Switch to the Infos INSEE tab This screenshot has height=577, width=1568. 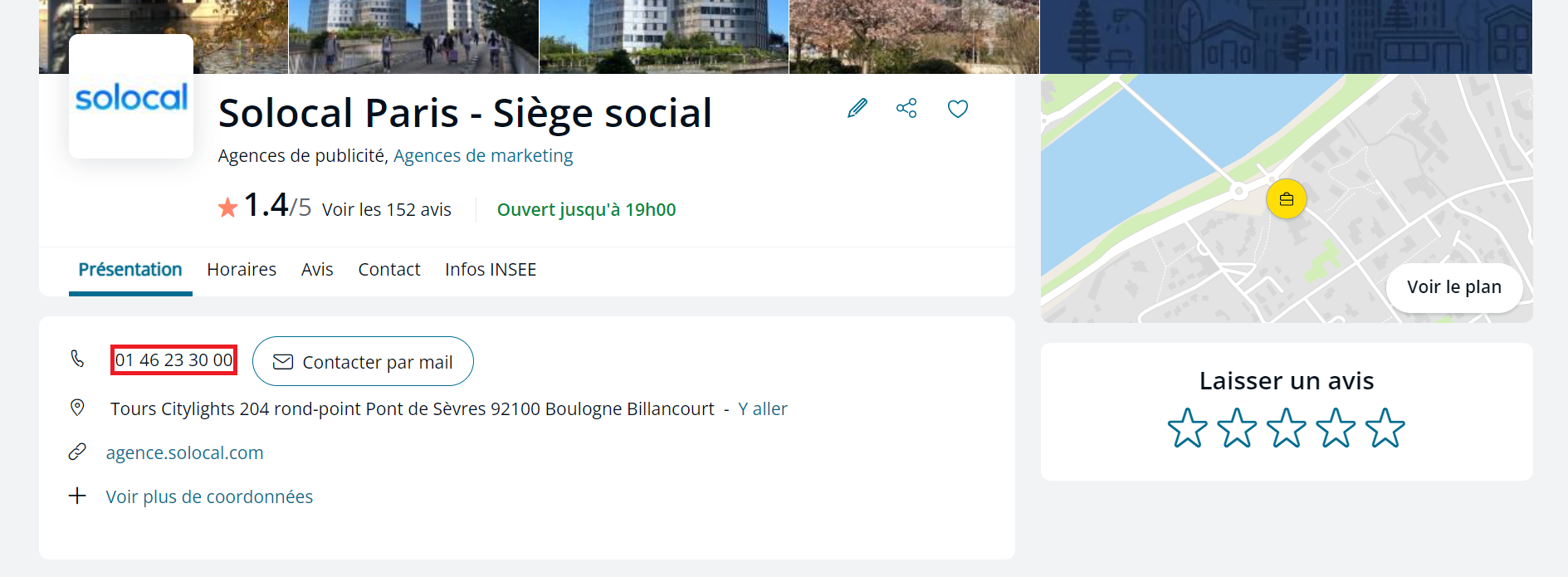coord(491,270)
